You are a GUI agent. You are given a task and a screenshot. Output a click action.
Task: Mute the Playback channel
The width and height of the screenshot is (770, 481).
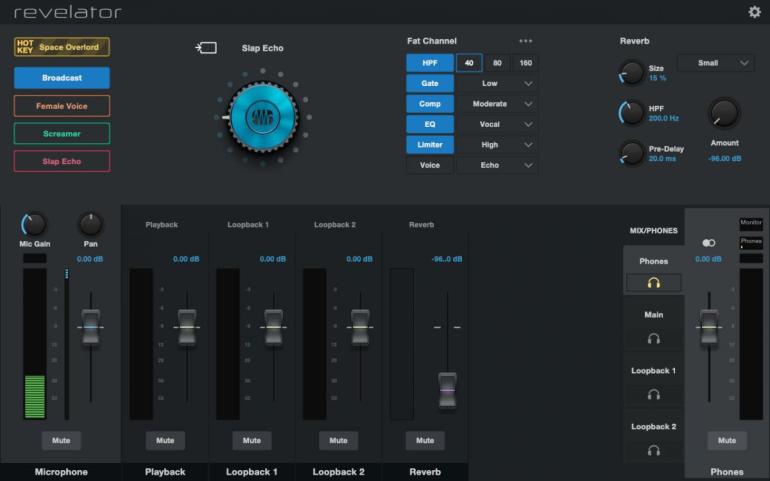[165, 441]
